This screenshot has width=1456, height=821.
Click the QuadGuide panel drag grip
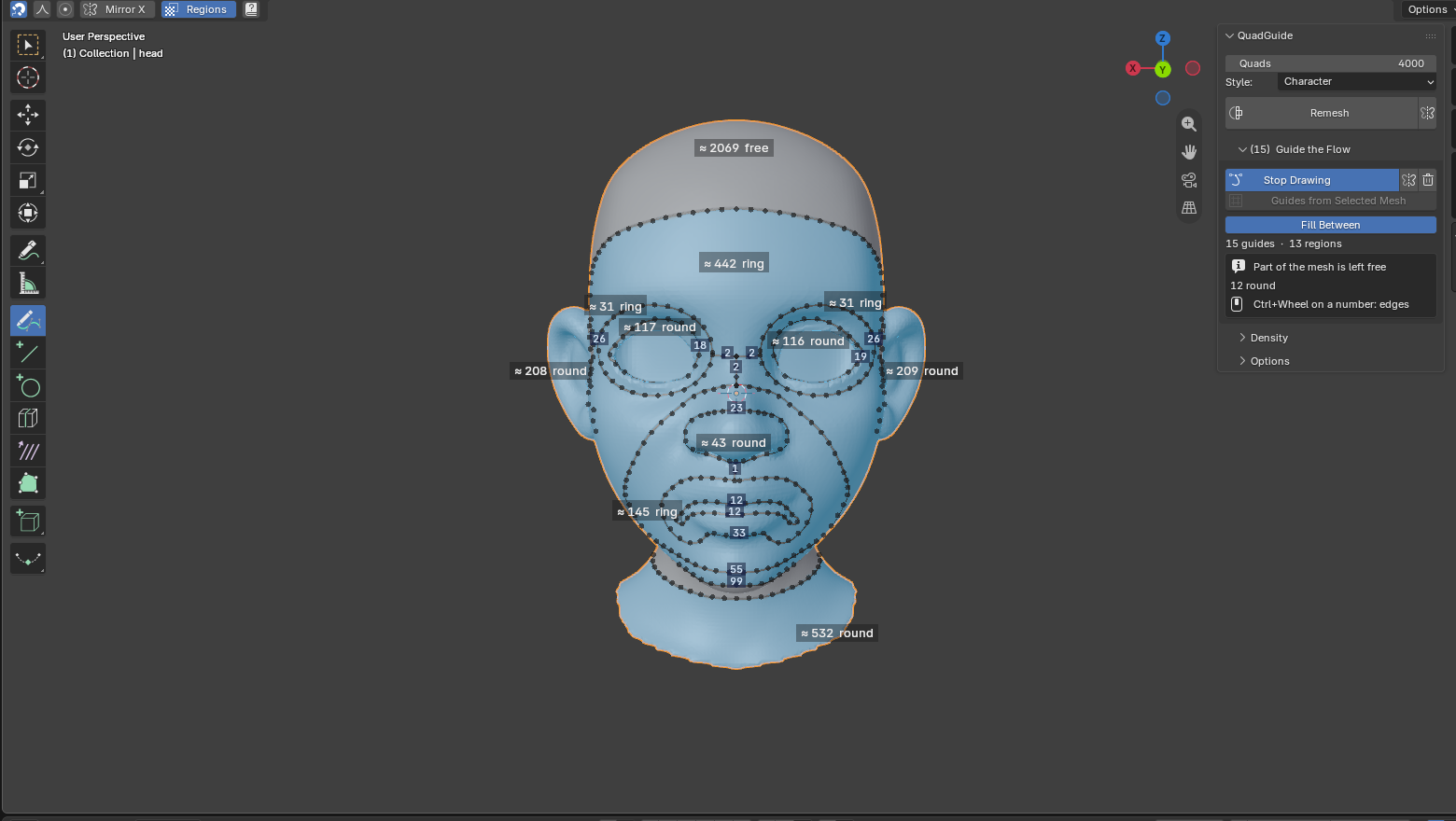point(1431,35)
